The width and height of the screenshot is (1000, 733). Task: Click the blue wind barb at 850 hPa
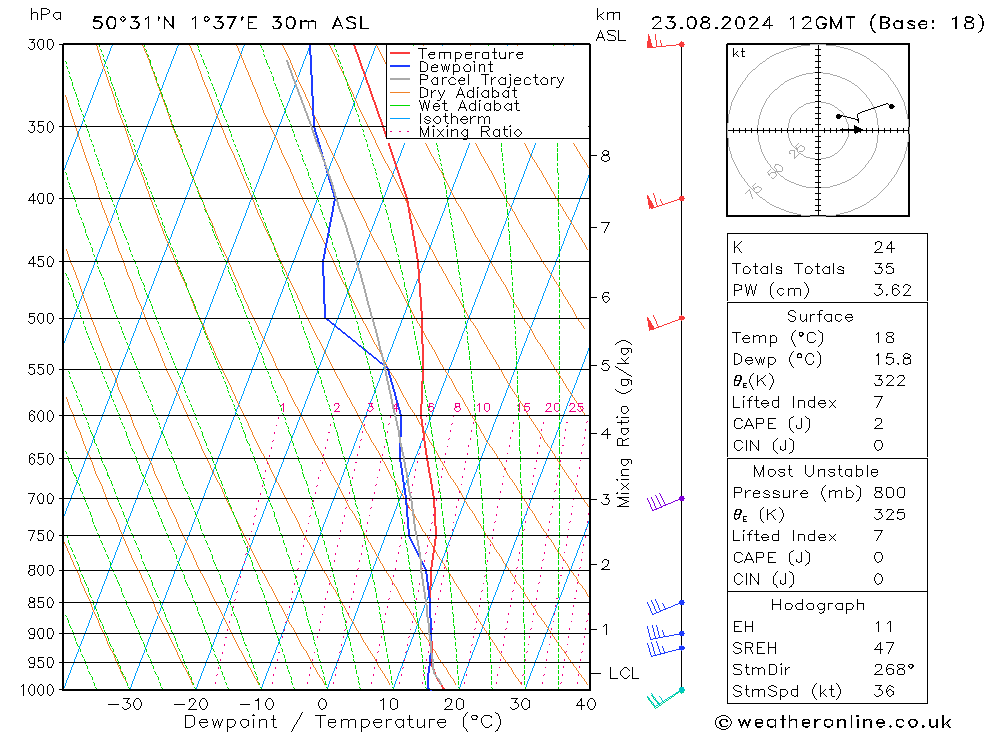[665, 606]
